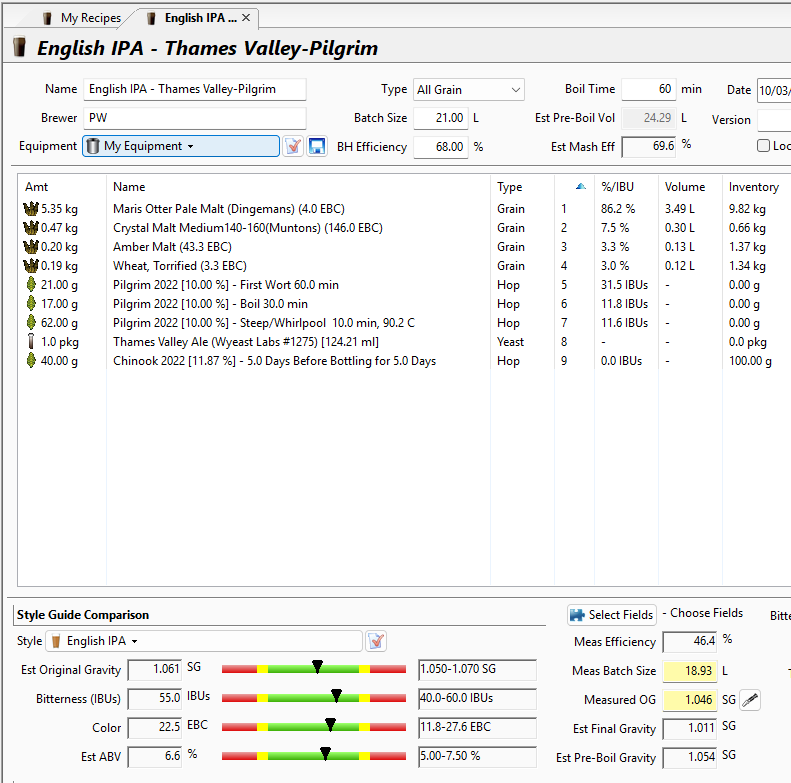Select the Chinook 2022 Days Before Bottling row

404,361
